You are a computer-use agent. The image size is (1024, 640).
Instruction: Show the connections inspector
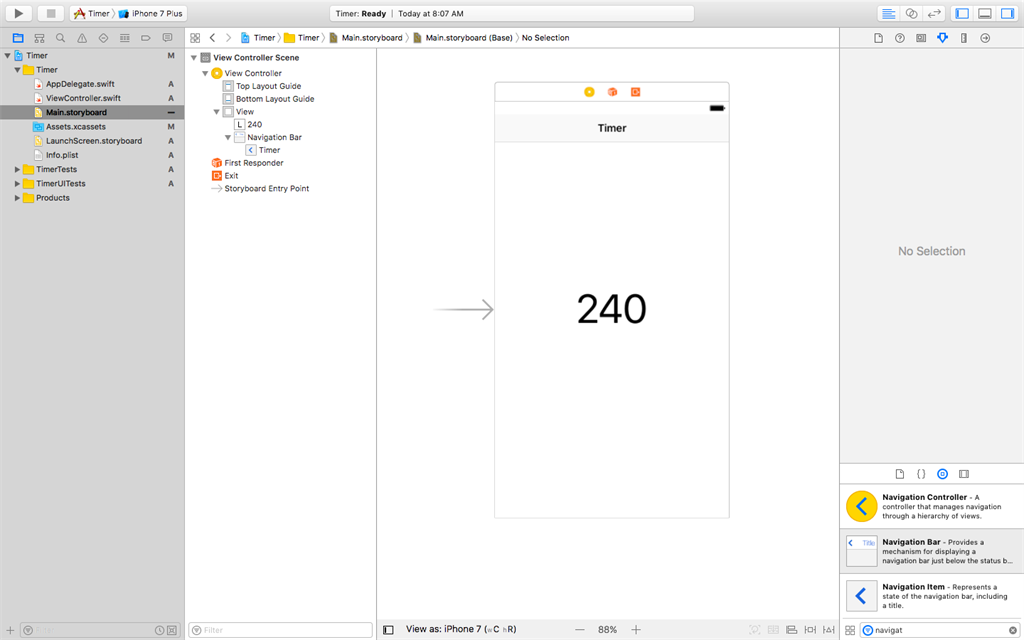[x=985, y=38]
